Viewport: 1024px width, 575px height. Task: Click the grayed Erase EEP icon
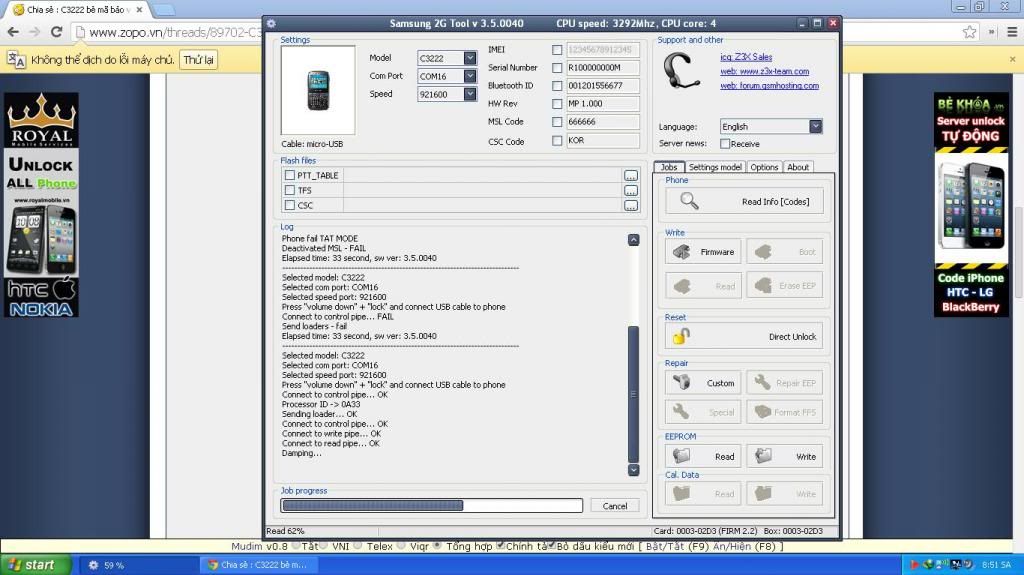763,286
